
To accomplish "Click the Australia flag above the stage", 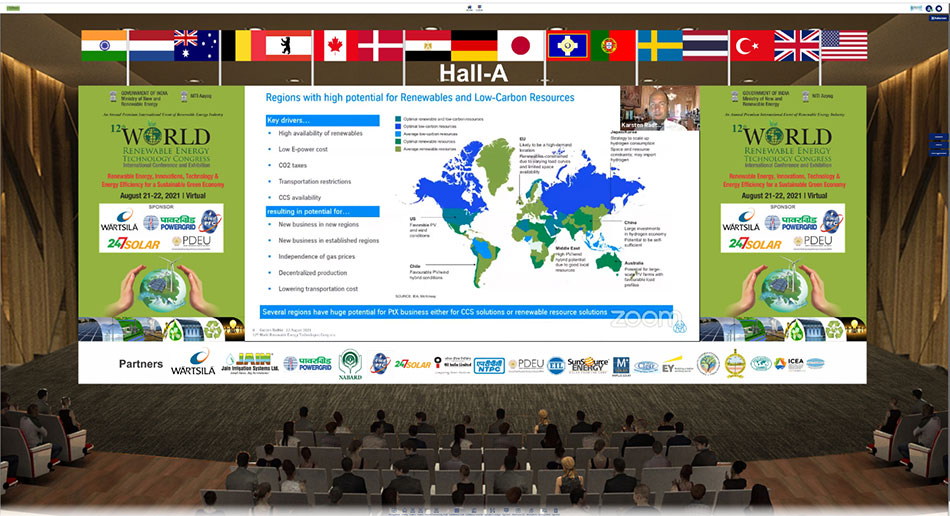I will click(196, 45).
